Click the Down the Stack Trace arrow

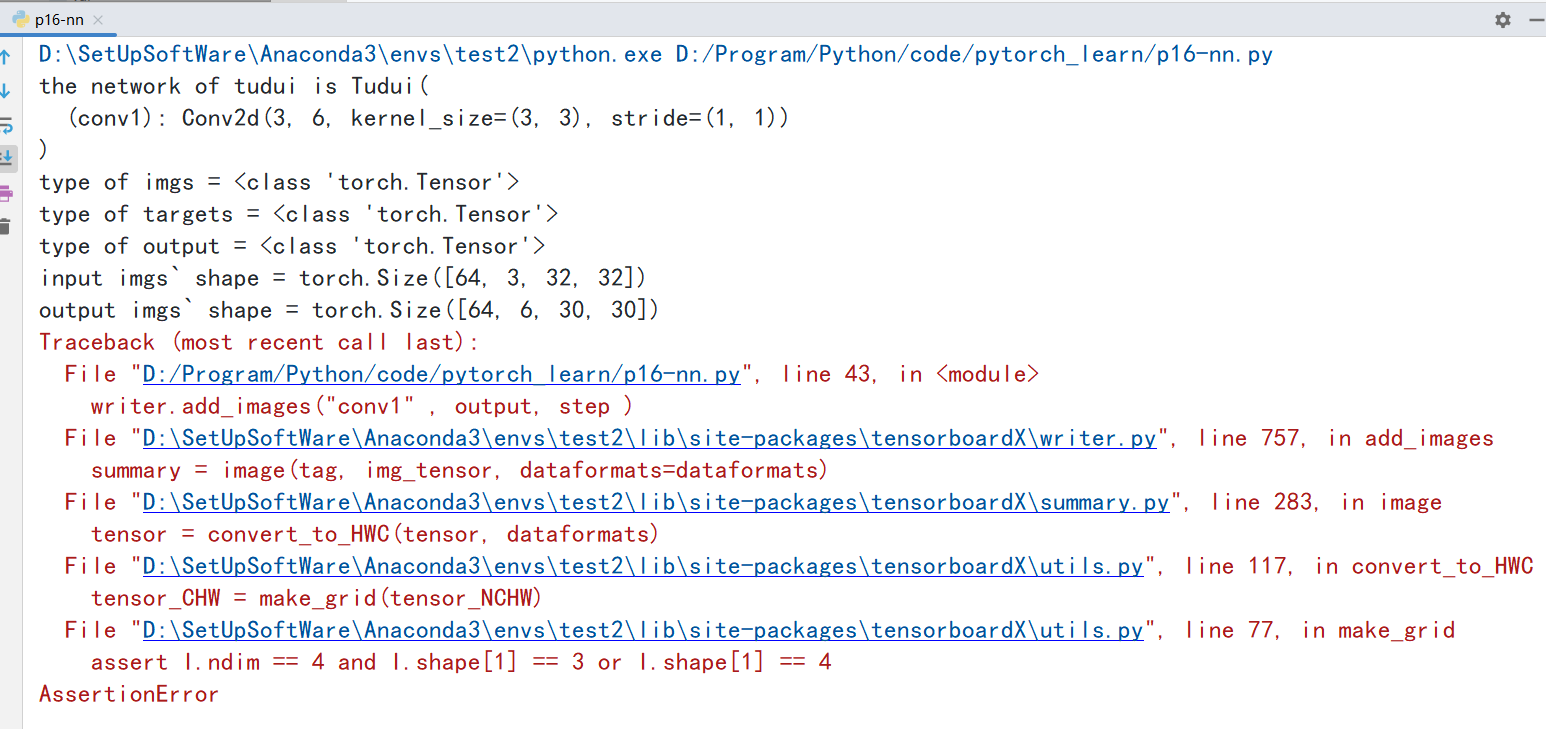click(x=6, y=91)
